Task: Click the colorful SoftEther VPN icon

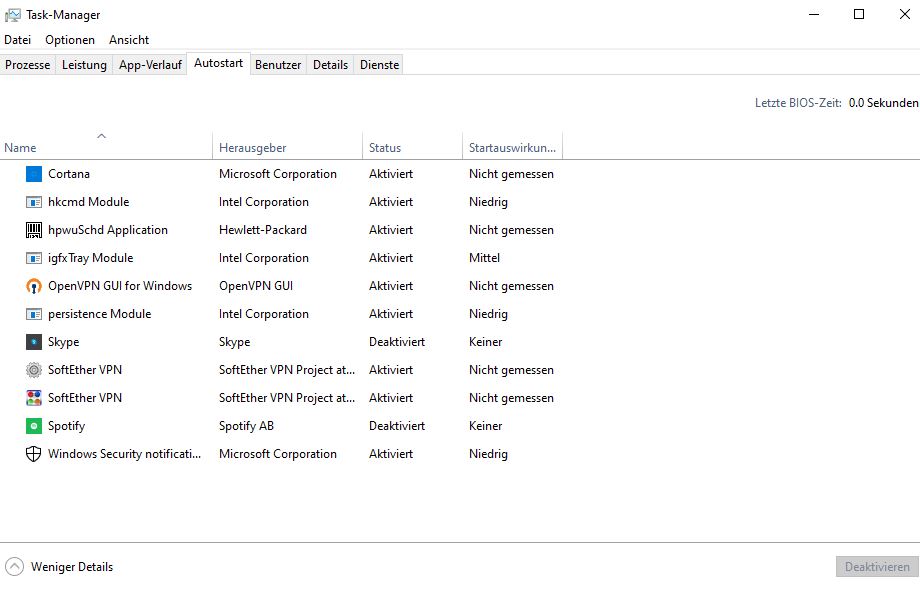Action: (34, 398)
